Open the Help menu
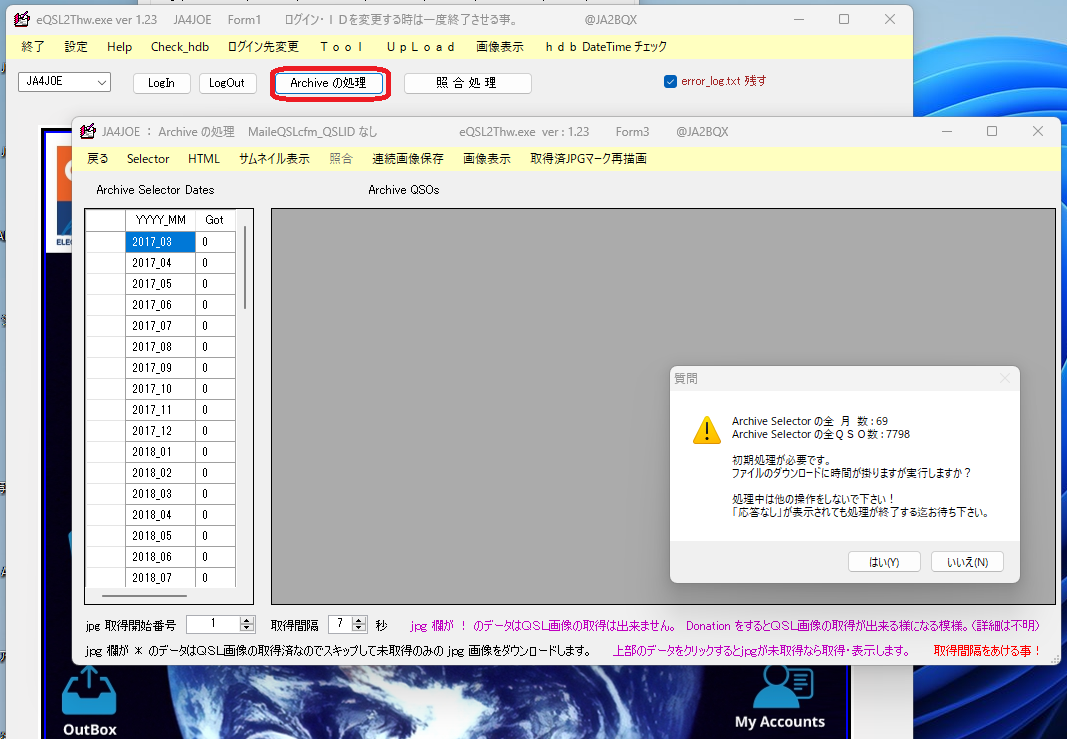This screenshot has height=739, width=1067. click(119, 46)
